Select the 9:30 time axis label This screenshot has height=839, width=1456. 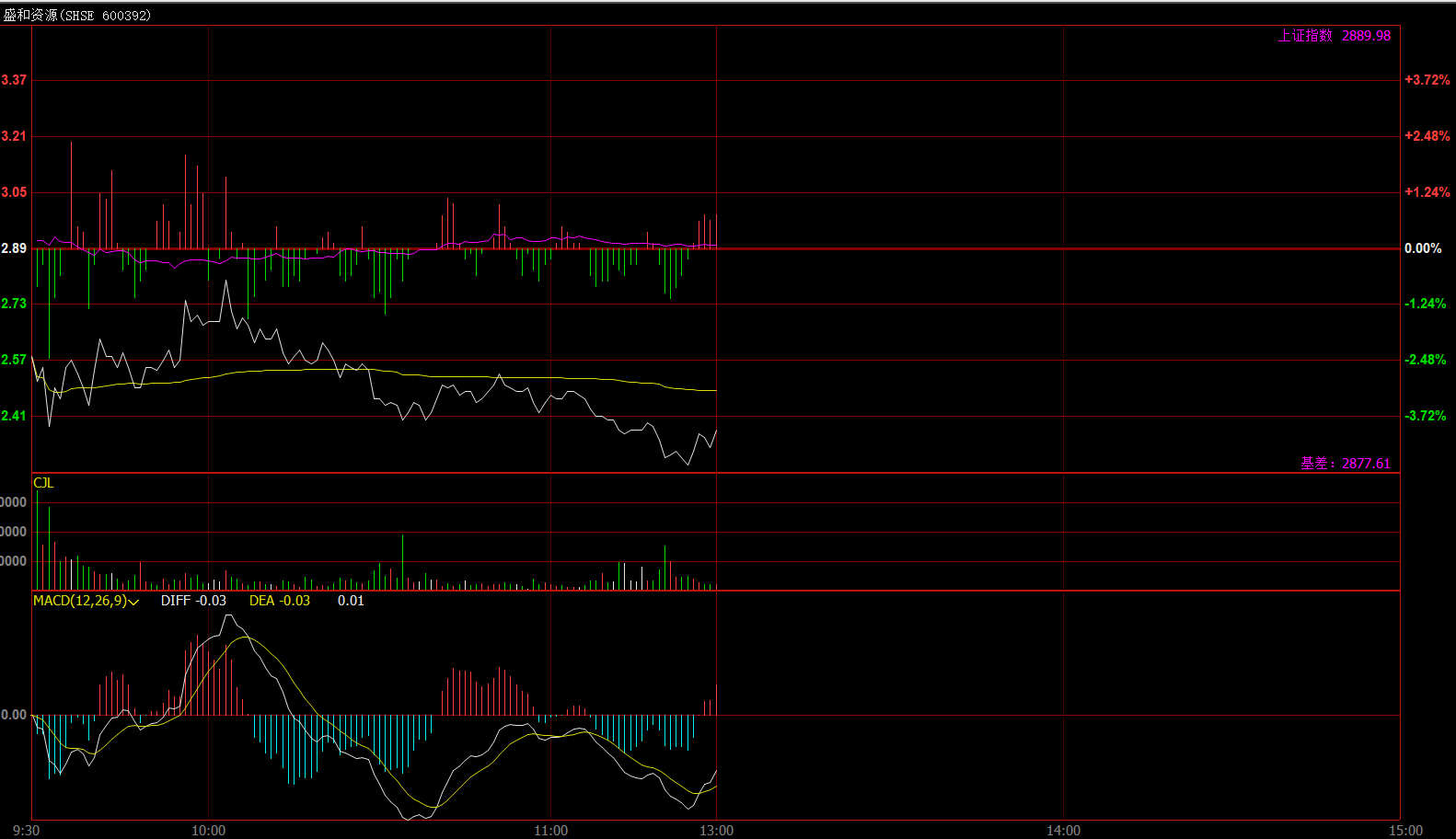click(x=27, y=831)
